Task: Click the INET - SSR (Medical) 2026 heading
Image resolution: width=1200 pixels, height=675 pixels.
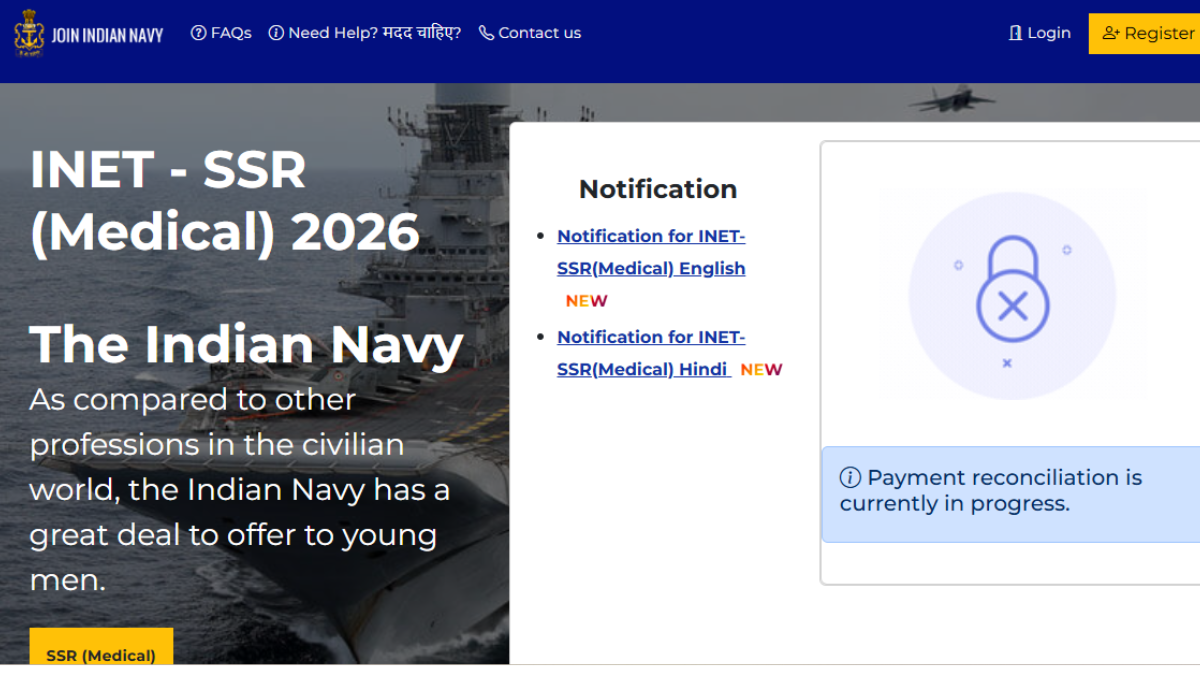Action: (x=225, y=200)
